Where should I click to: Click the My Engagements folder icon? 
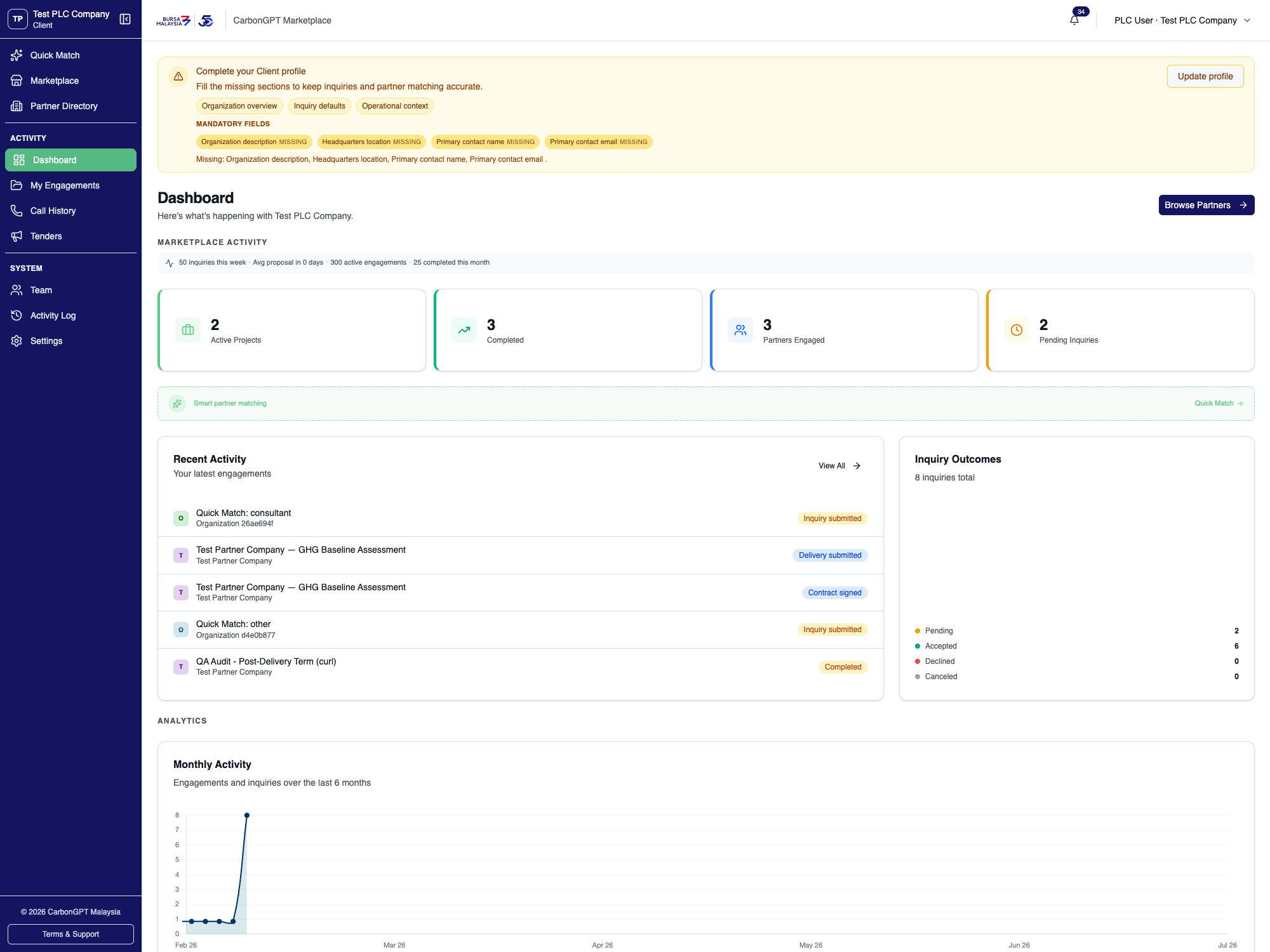coord(17,185)
